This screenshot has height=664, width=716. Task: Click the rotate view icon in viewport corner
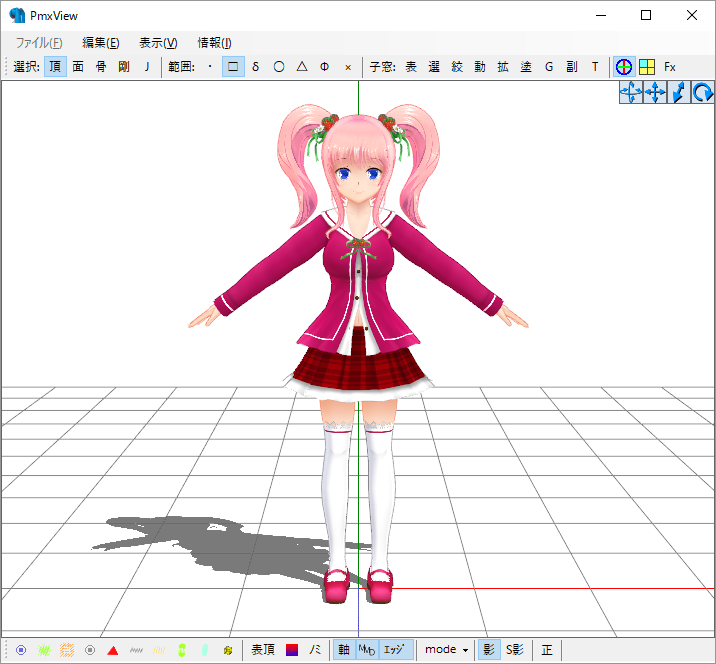(703, 93)
